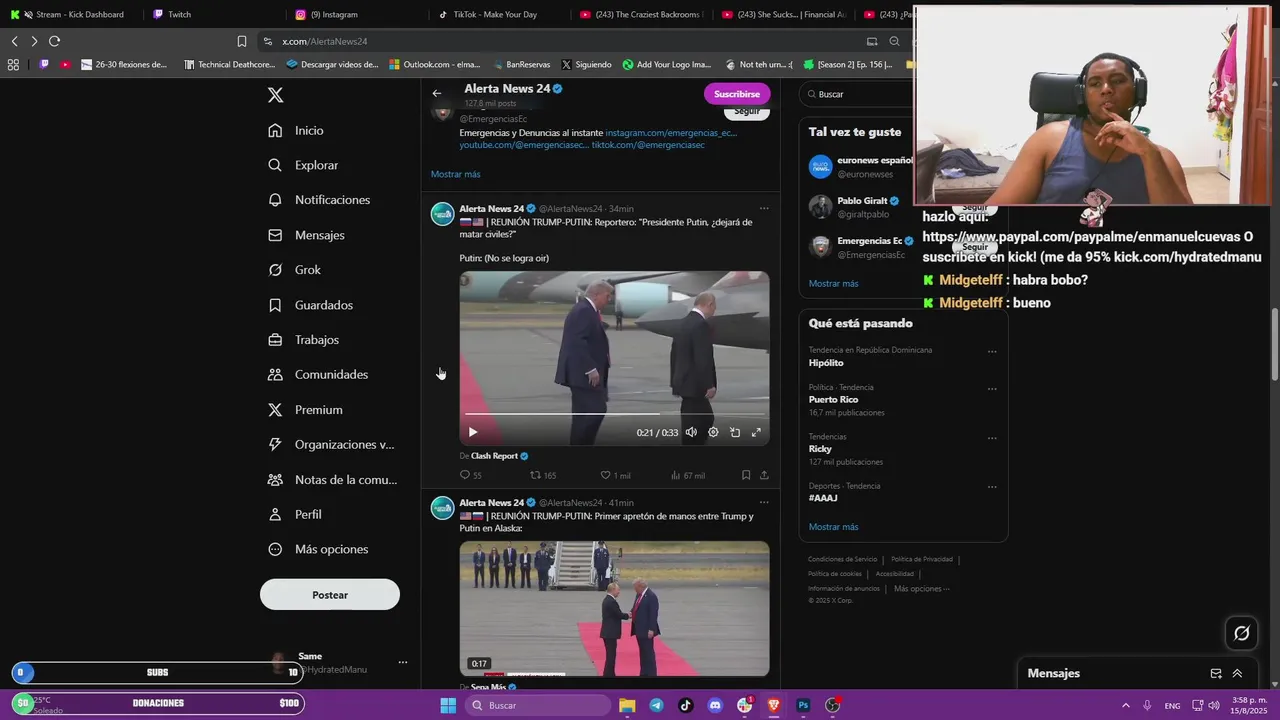Open the Windows Start menu

click(x=448, y=705)
